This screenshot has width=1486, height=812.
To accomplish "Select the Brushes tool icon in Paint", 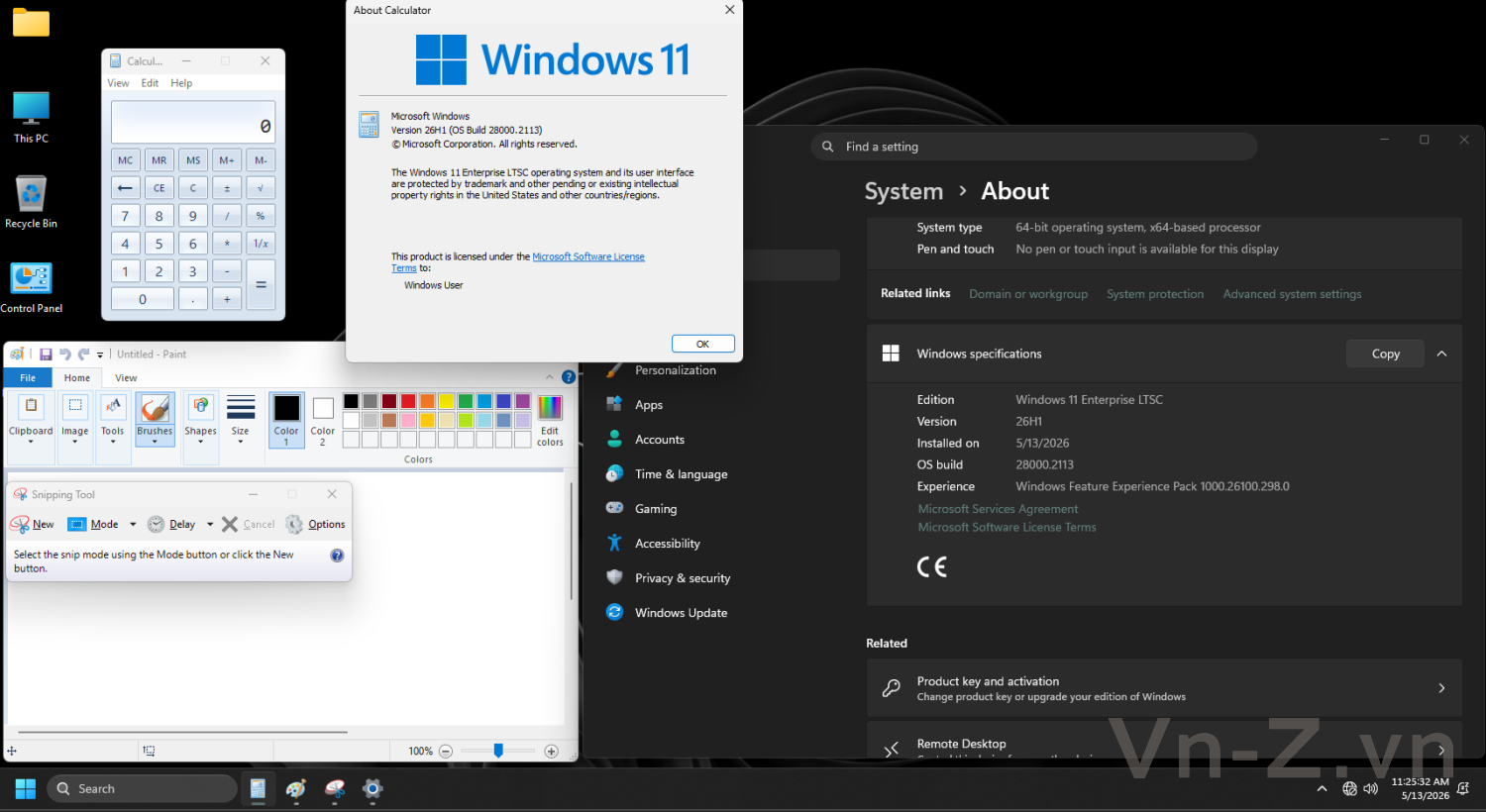I will (155, 408).
